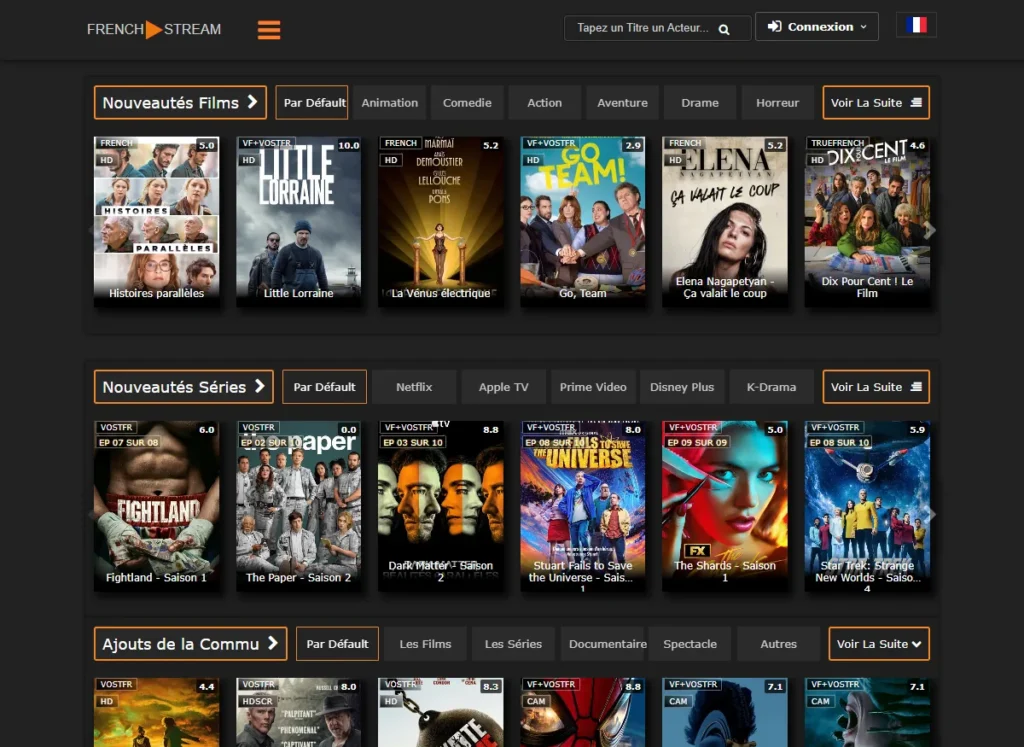1024x747 pixels.
Task: Open the HDSCR community poster rated 8.0
Action: [x=298, y=712]
